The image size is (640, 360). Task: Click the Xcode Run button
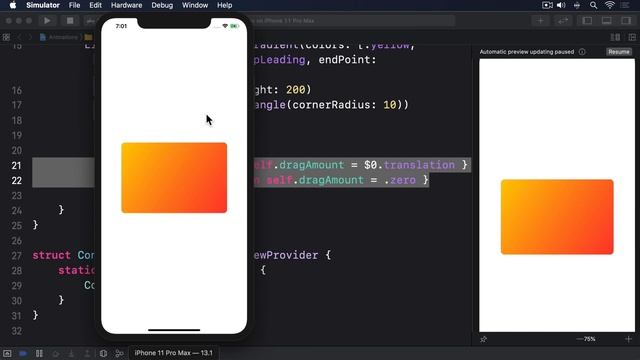pos(47,20)
